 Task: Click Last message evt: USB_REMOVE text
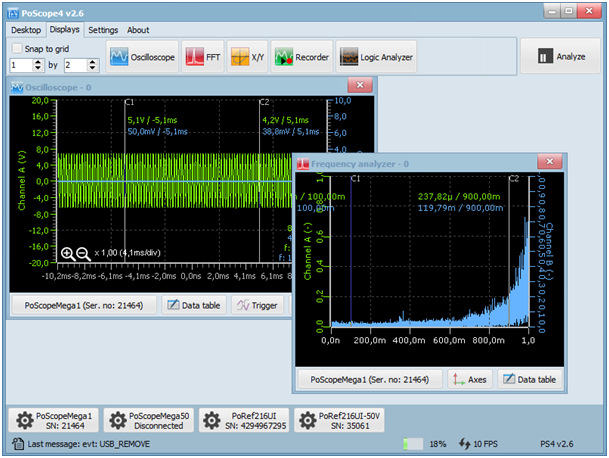(89, 444)
